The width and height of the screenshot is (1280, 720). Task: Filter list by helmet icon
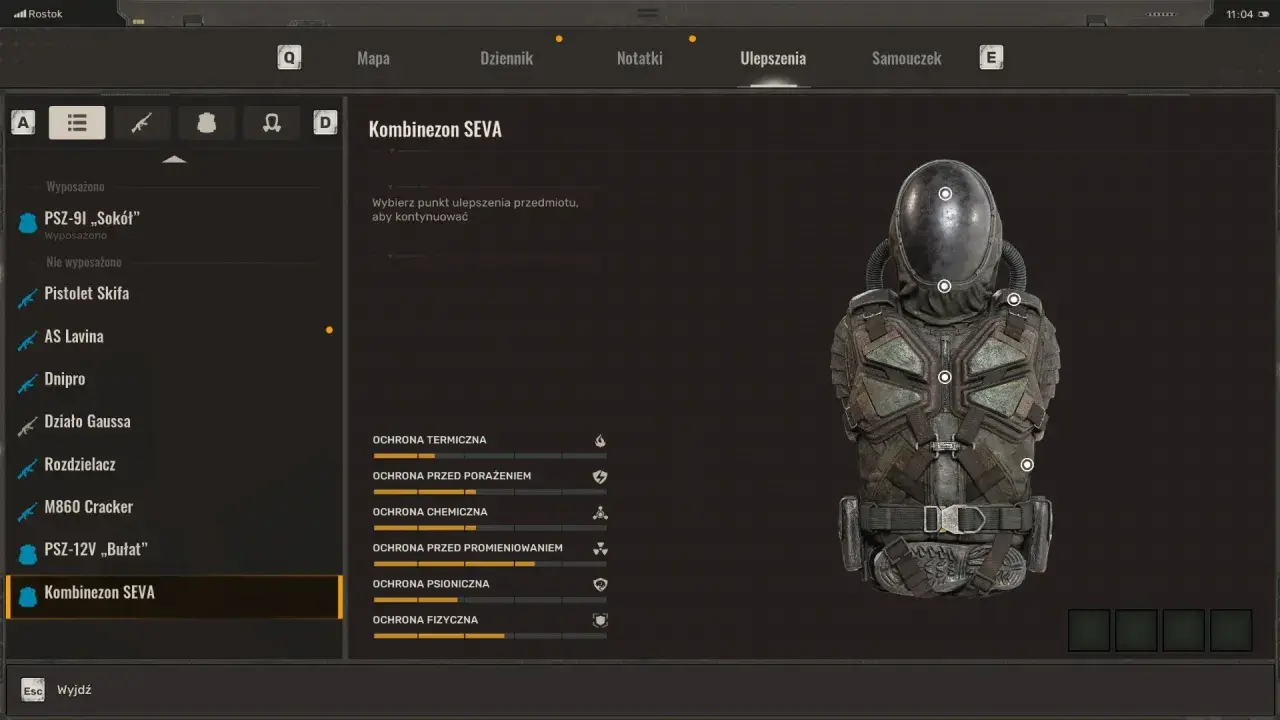click(x=271, y=123)
